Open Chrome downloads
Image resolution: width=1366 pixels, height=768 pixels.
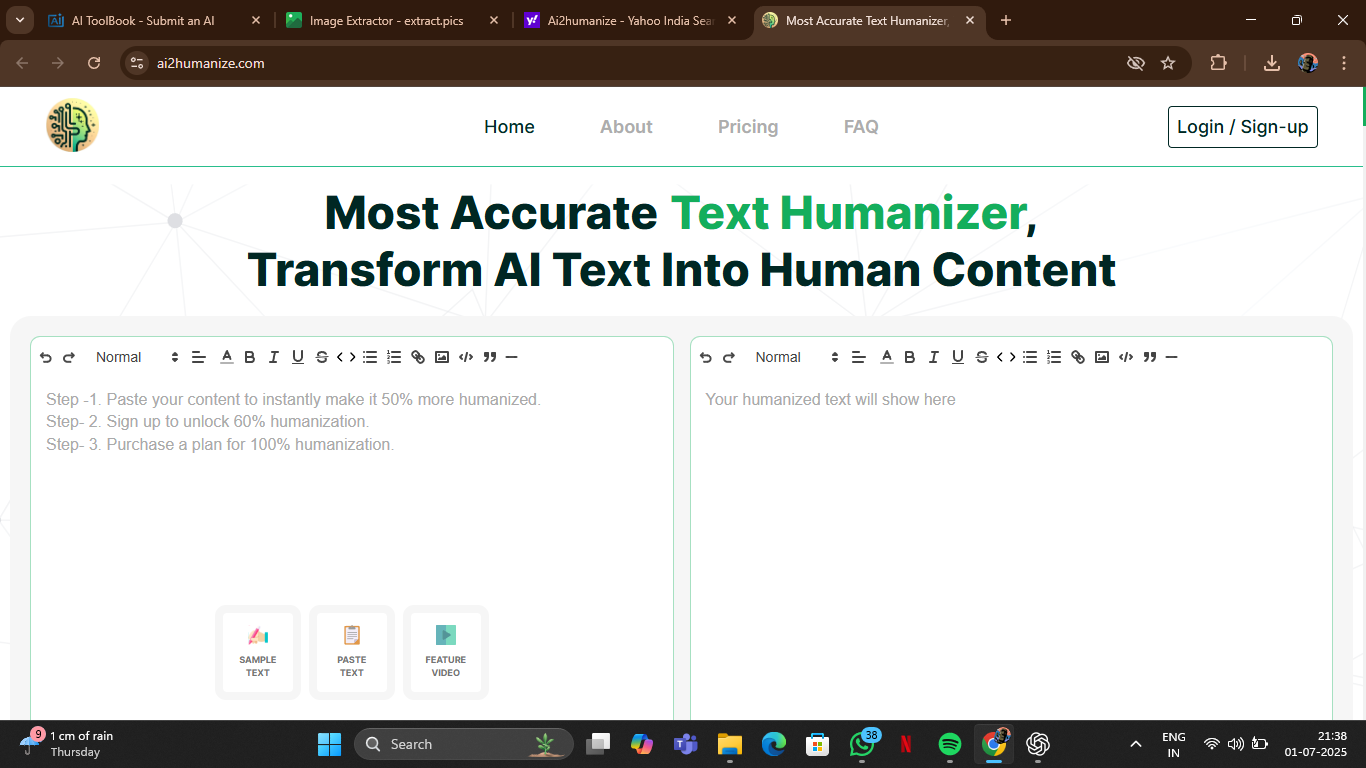1272,63
